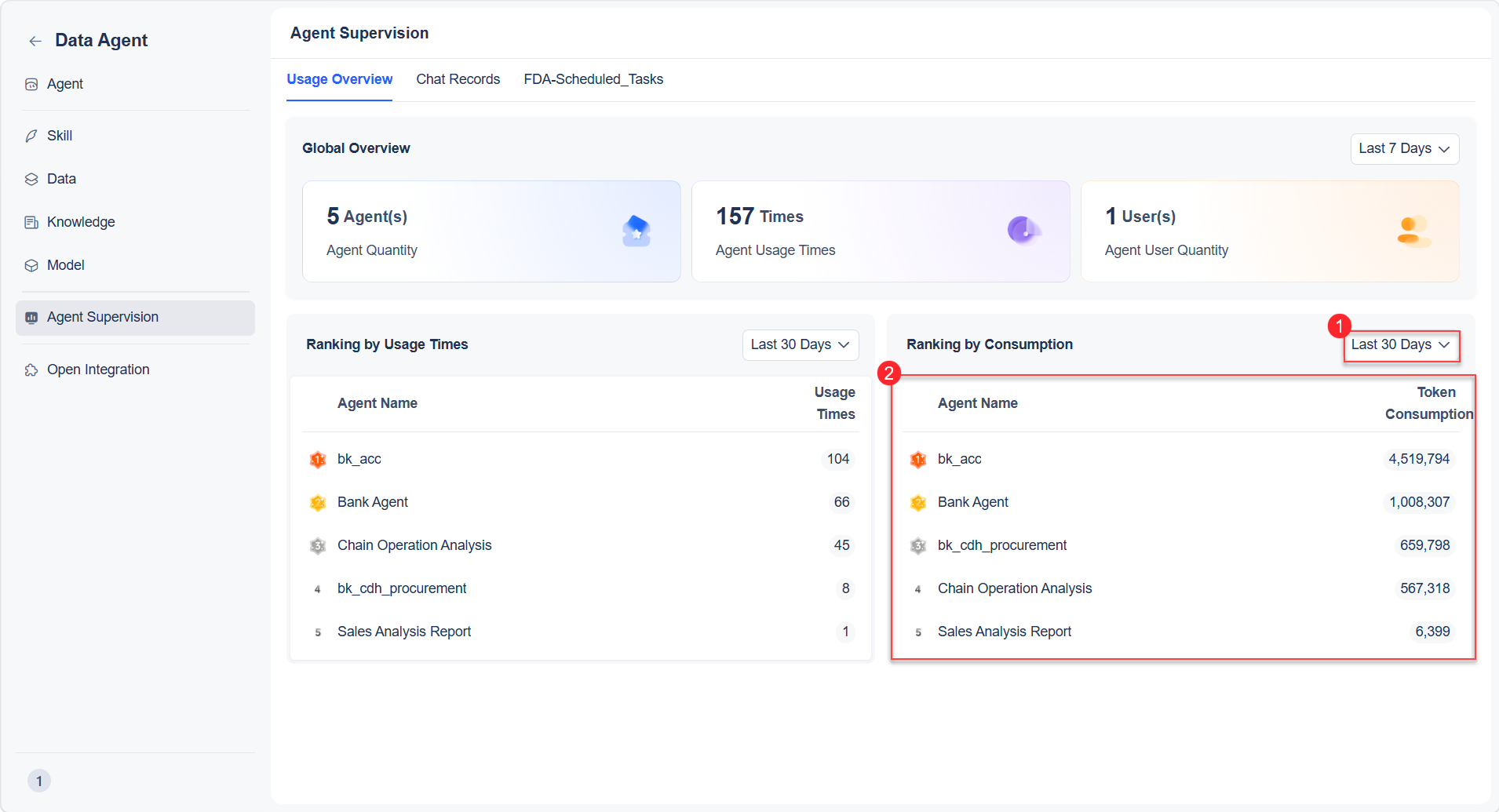Click token value 1,008,307 for Bank Agent

1419,502
